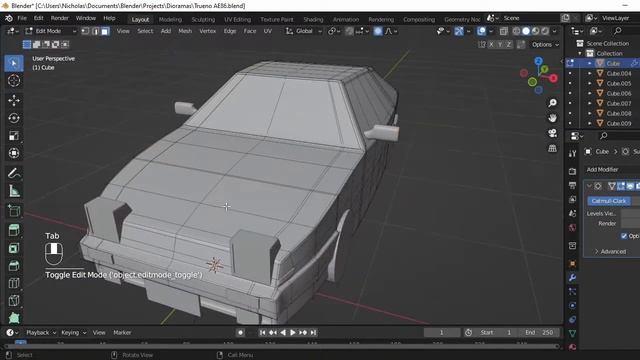Click the play animation button

click(x=293, y=333)
